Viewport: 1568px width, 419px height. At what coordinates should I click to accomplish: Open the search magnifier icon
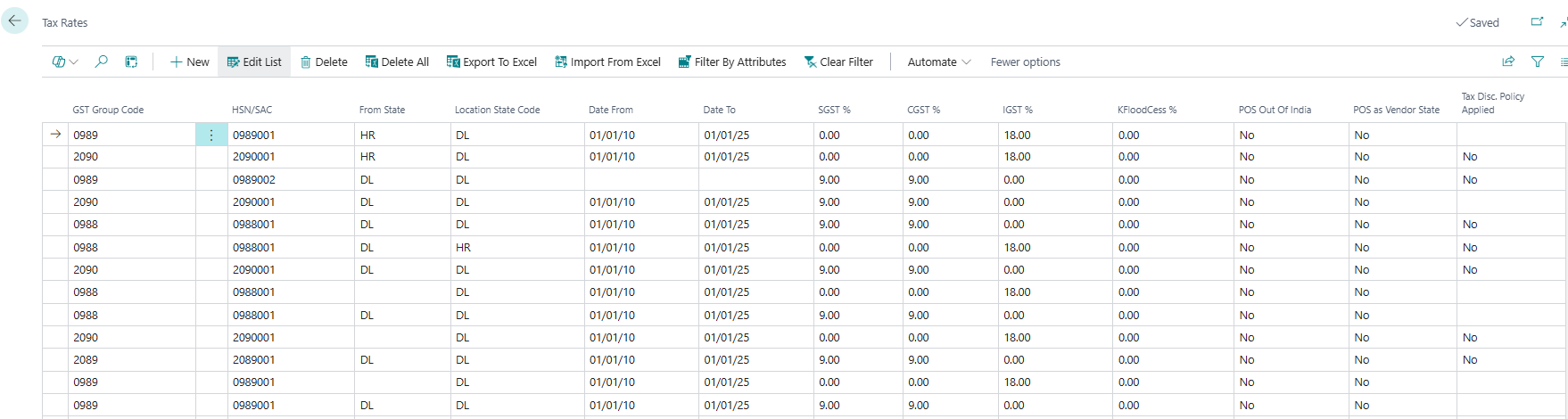point(102,62)
